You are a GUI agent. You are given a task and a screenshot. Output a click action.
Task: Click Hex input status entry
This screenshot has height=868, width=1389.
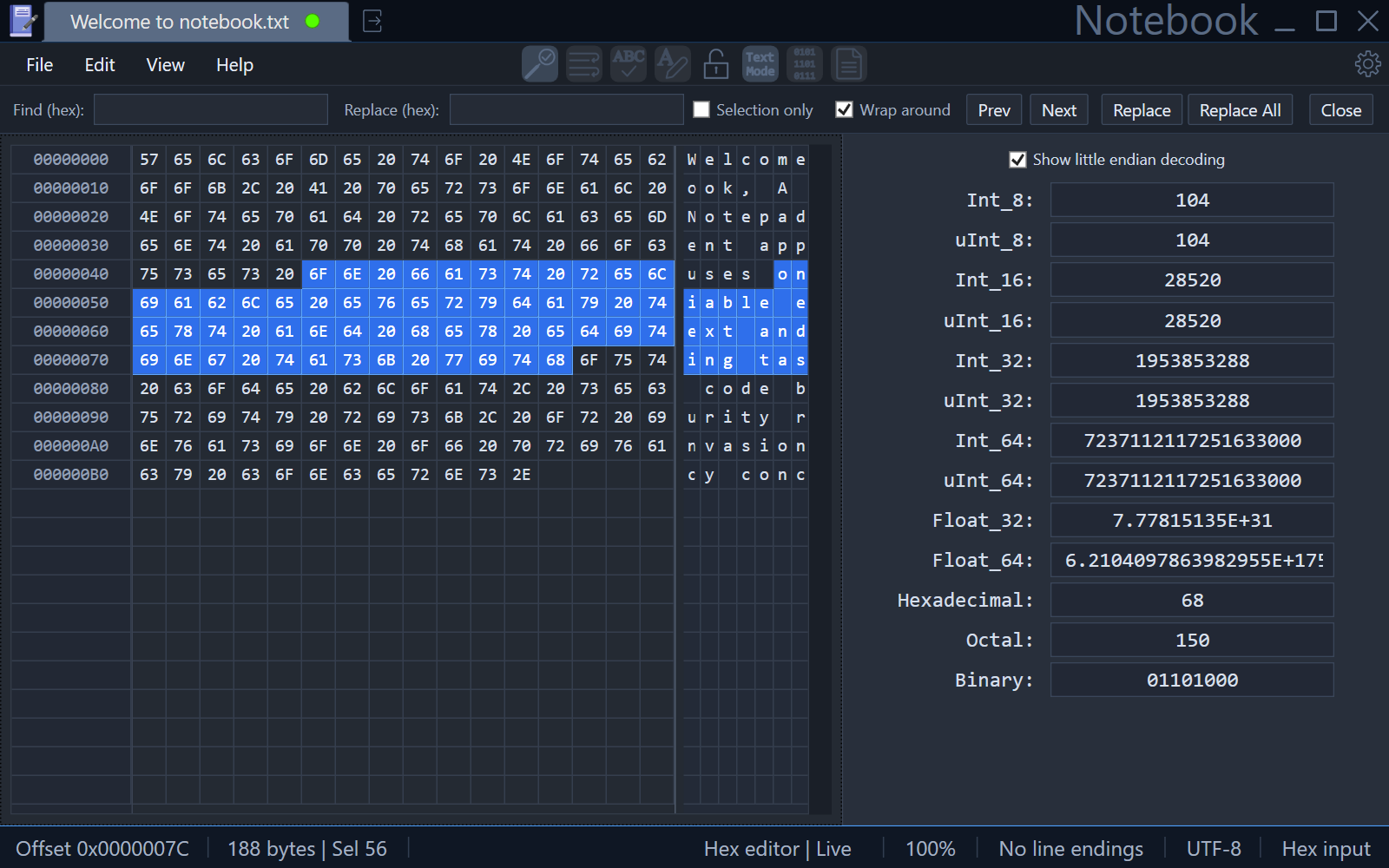pyautogui.click(x=1326, y=849)
